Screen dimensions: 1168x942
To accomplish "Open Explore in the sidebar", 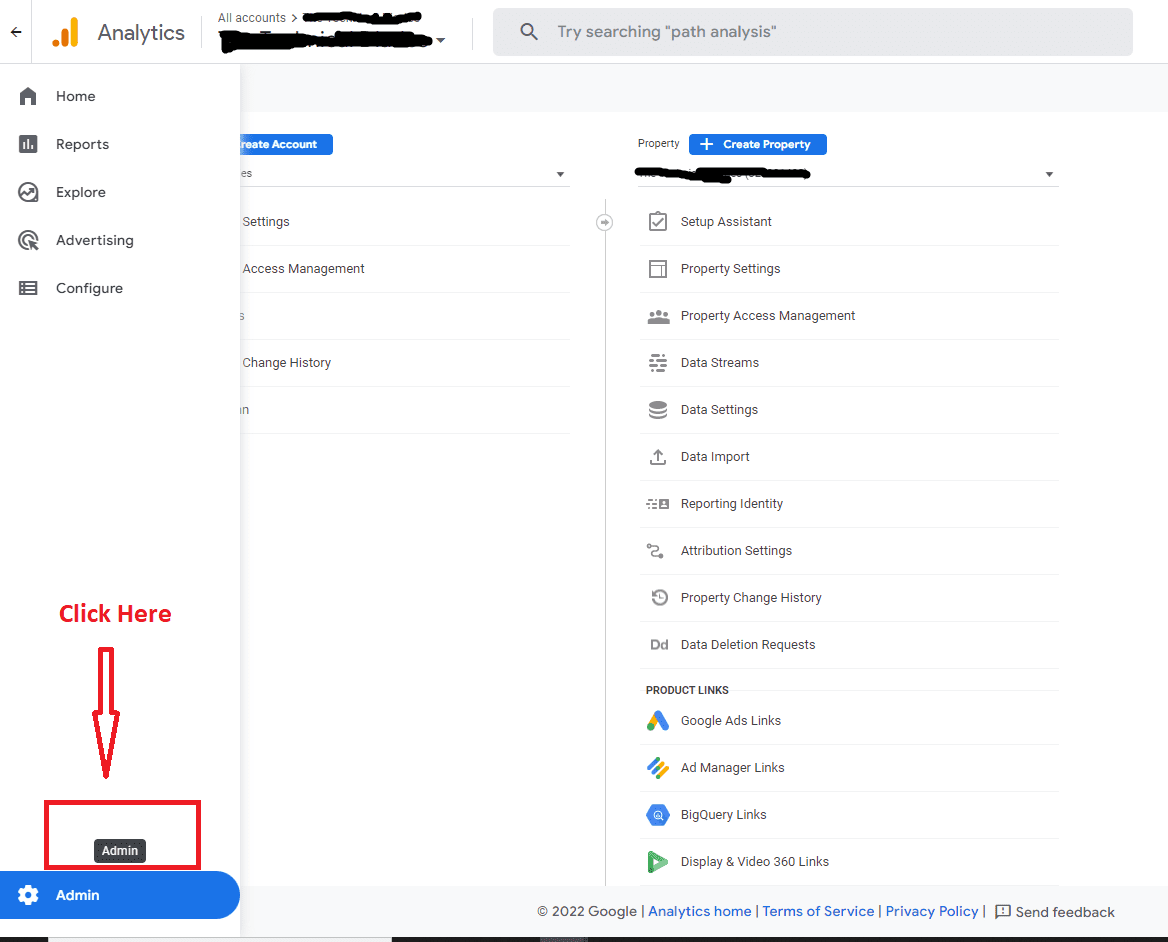I will (120, 192).
